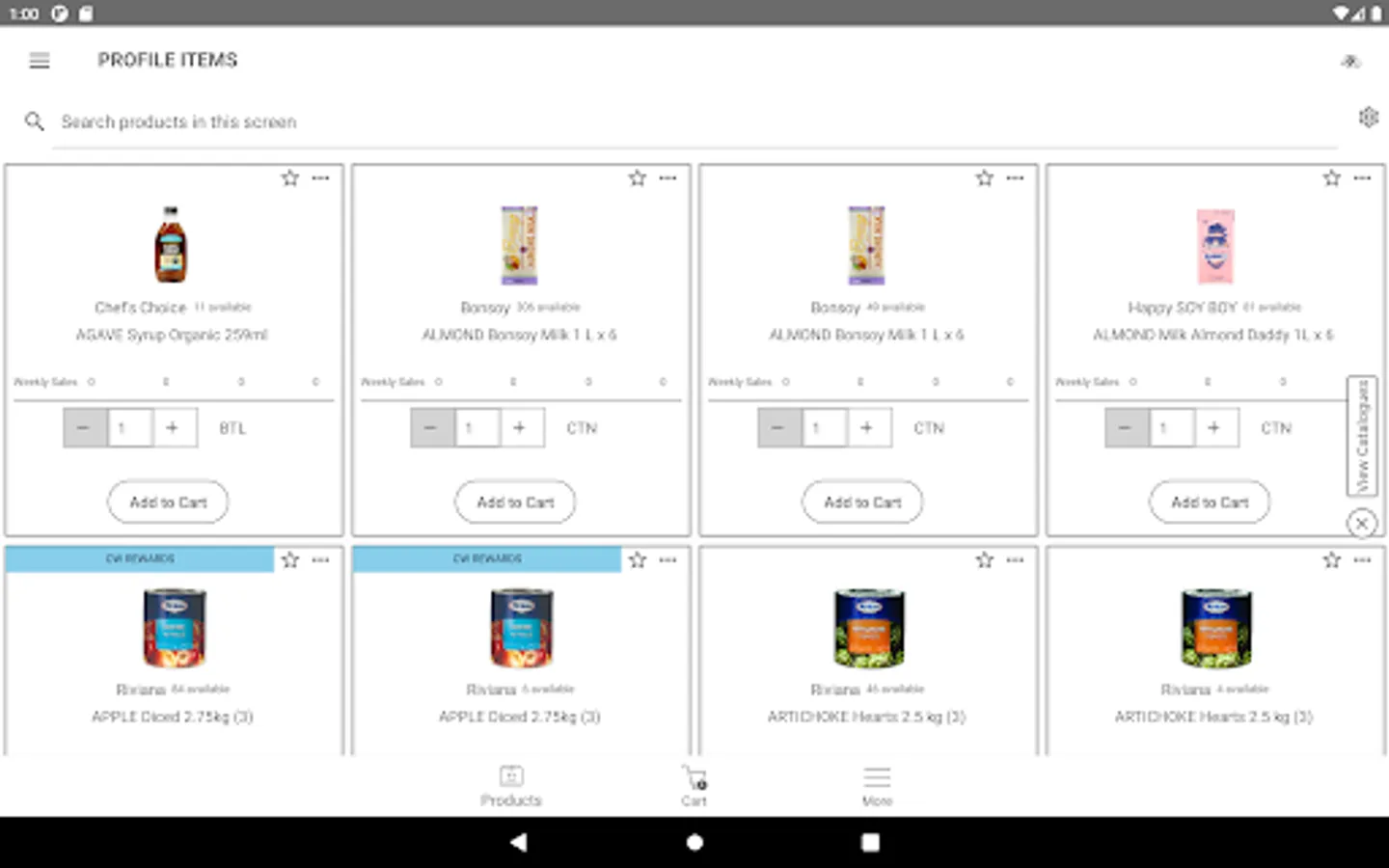
Task: Increase quantity of AGAVE Syrup with plus
Action: tap(173, 427)
